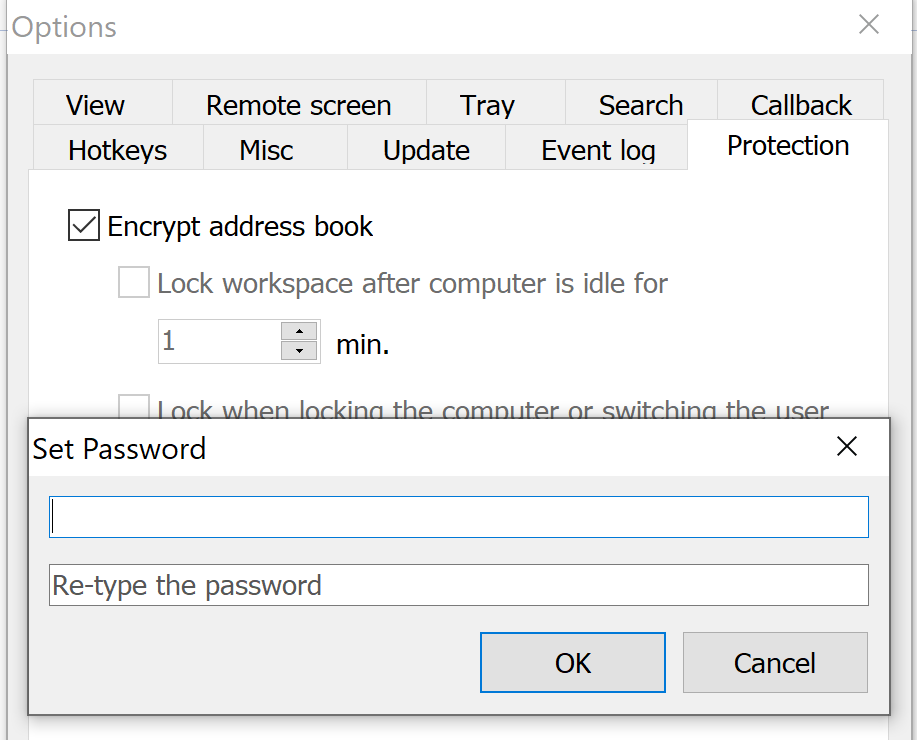Open the Remote screen tab
This screenshot has width=917, height=740.
pos(298,104)
